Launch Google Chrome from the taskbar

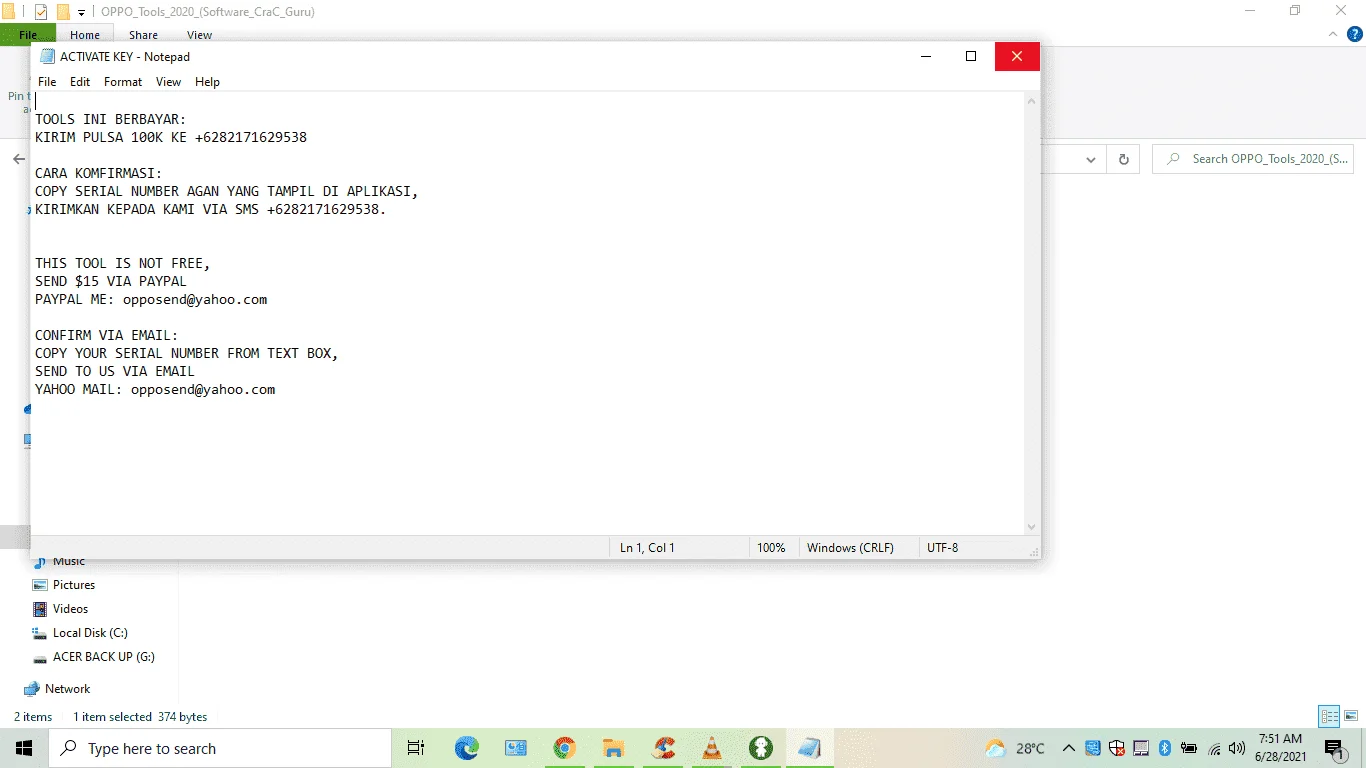(x=565, y=748)
